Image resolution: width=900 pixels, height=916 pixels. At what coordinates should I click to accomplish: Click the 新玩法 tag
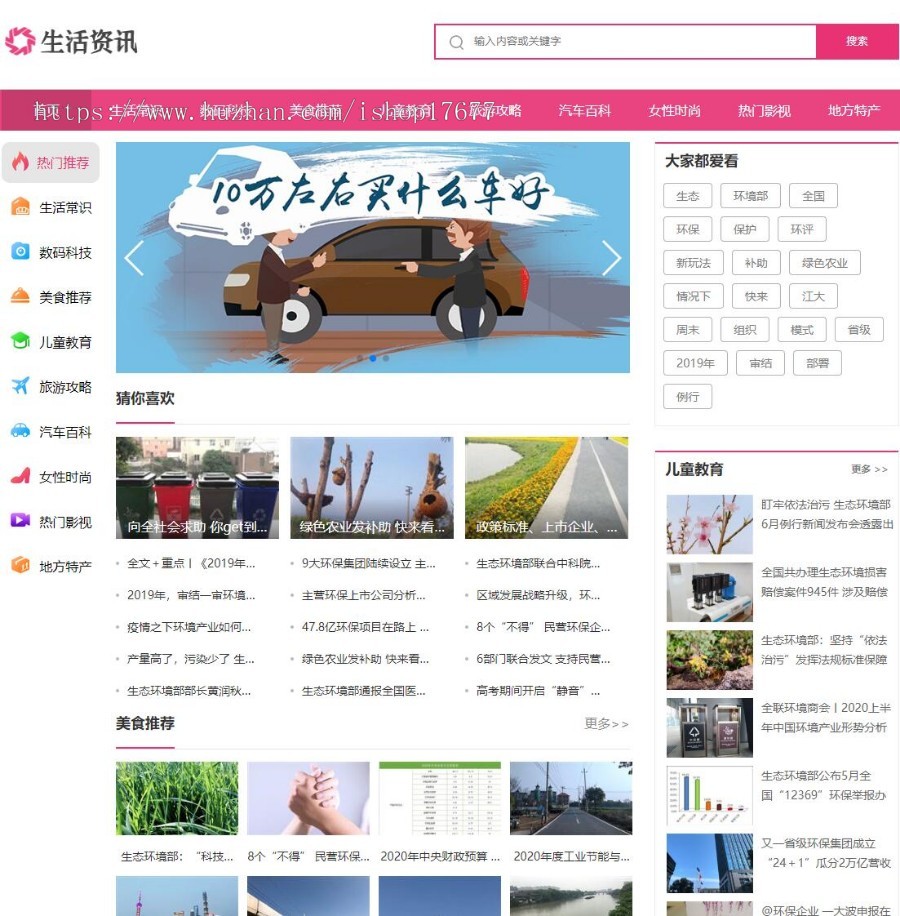coord(693,263)
